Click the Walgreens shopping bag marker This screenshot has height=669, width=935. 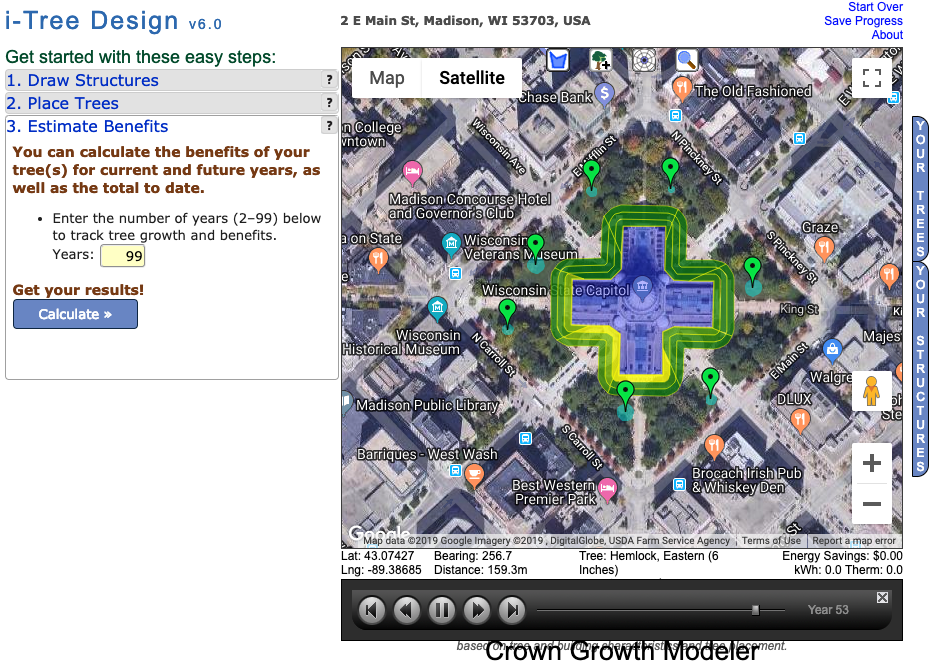click(832, 349)
